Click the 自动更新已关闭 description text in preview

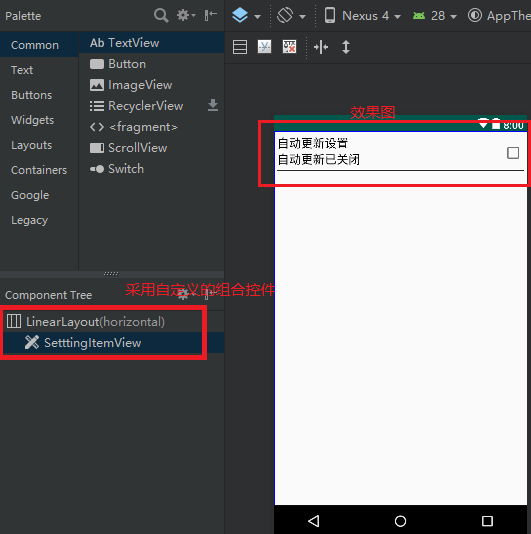pos(318,159)
